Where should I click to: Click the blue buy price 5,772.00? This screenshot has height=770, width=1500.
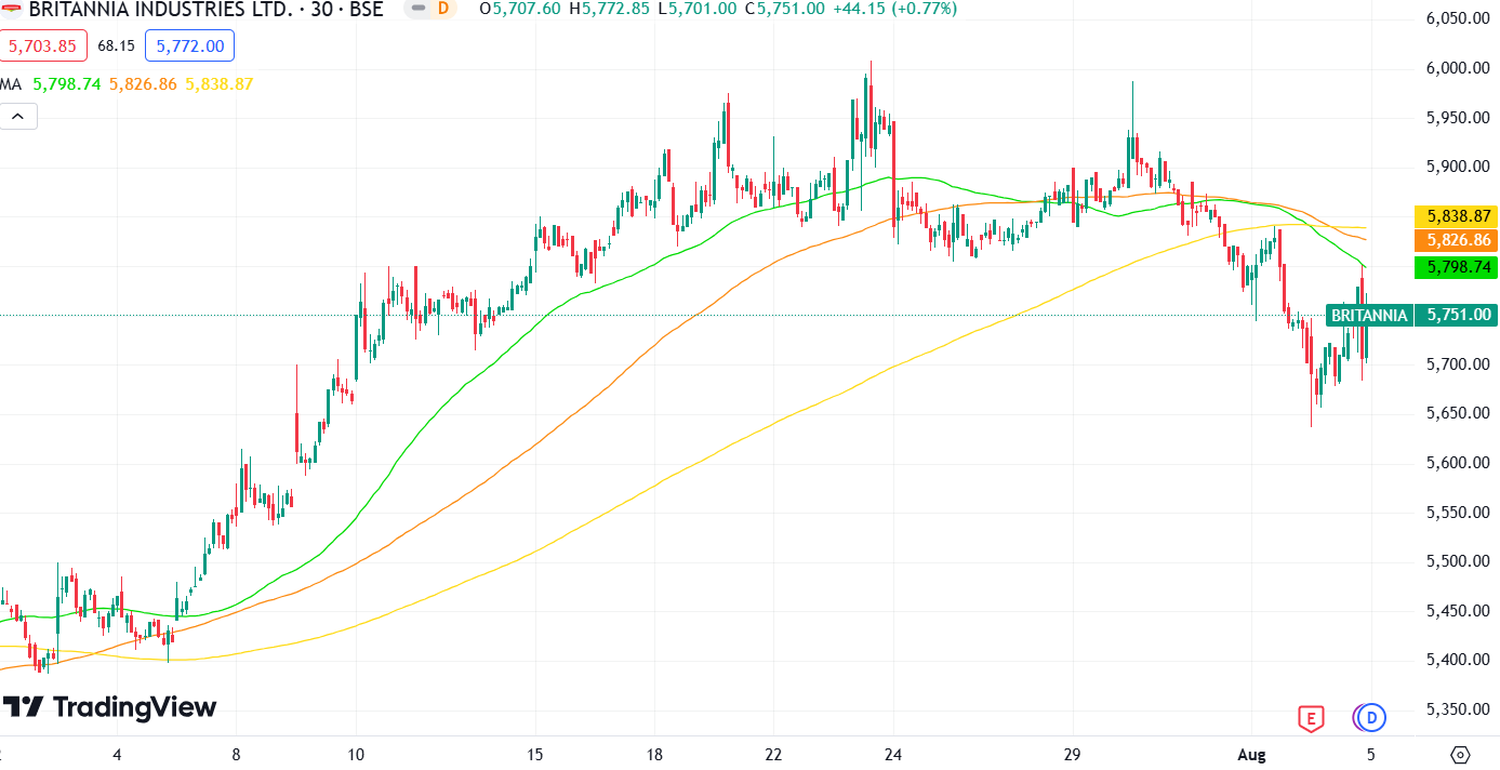pos(190,46)
